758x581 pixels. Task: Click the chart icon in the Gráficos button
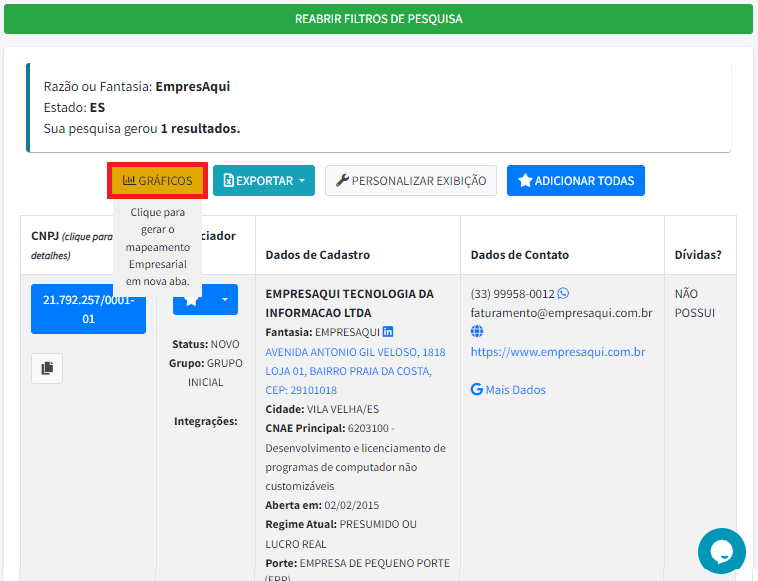(129, 181)
